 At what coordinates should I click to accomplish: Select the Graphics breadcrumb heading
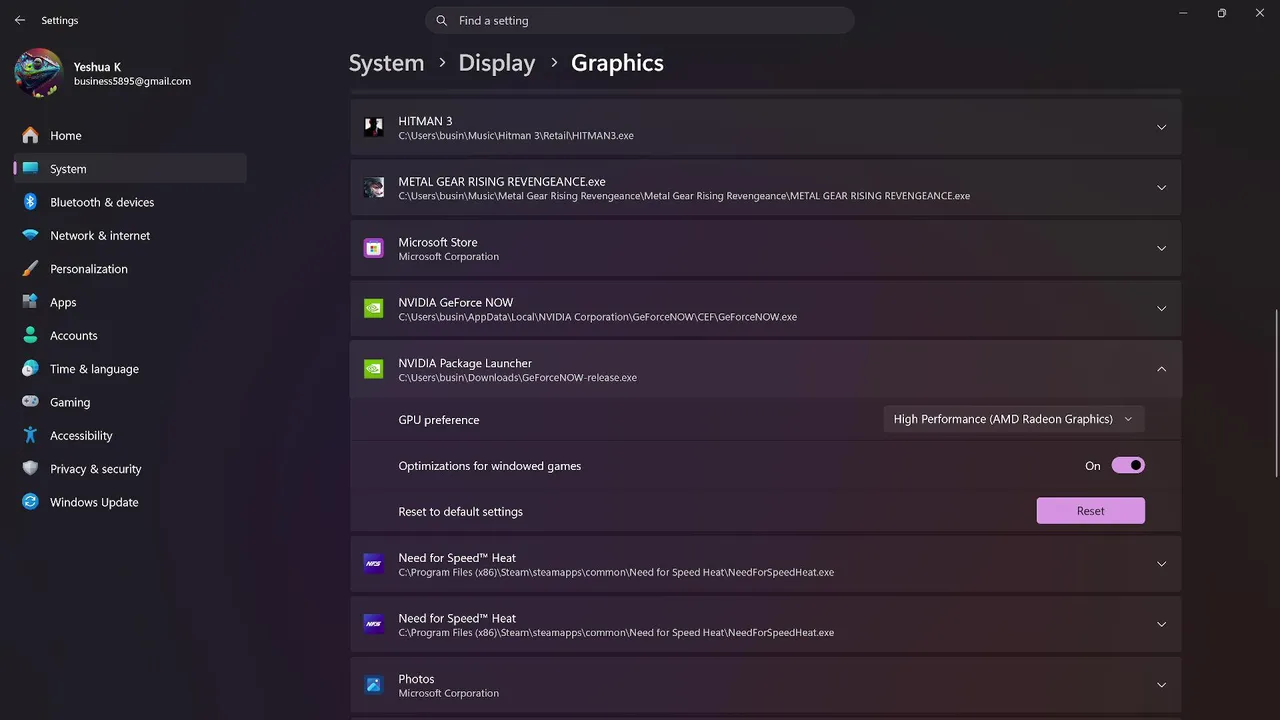pos(617,63)
